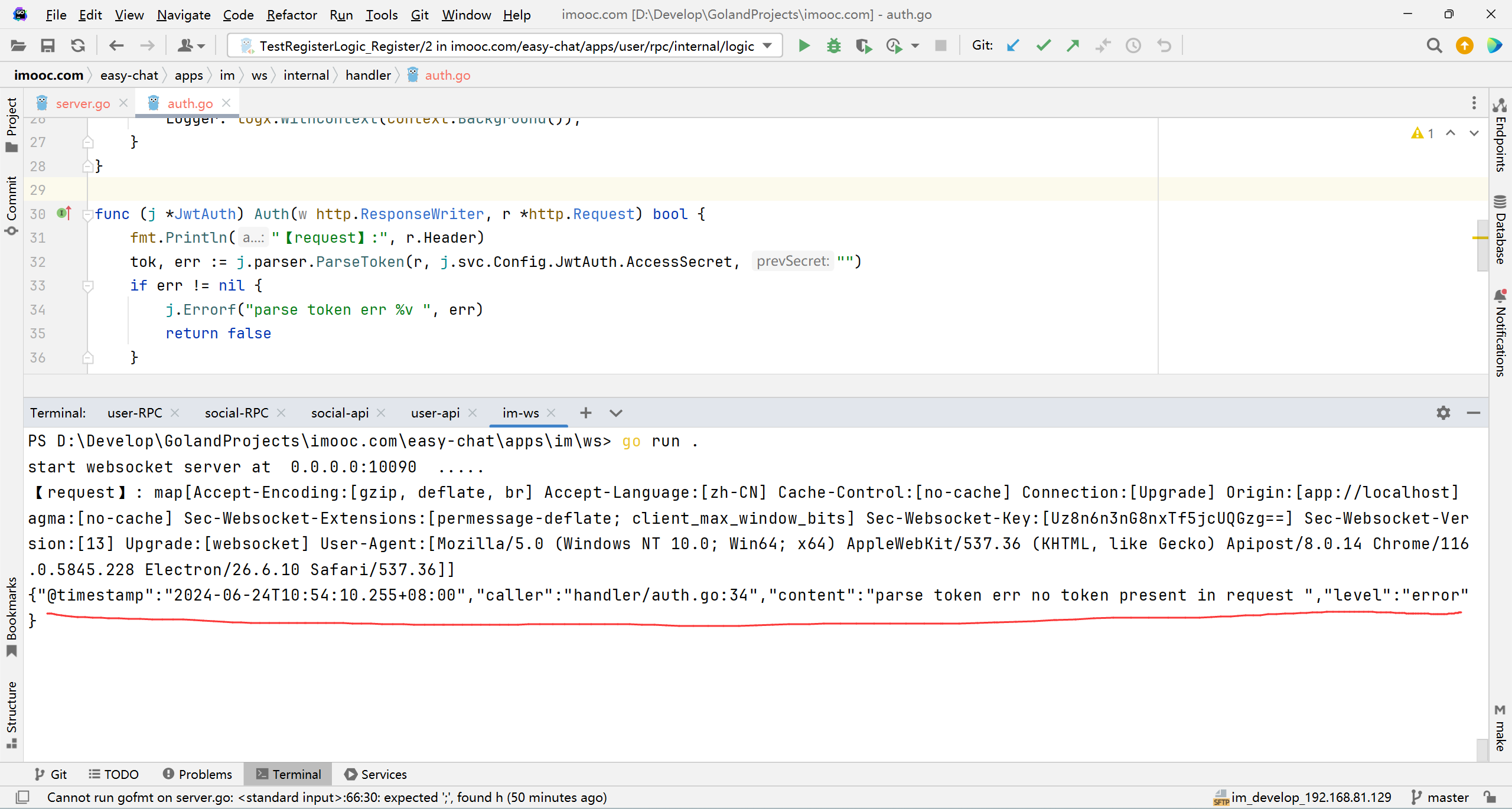This screenshot has width=1512, height=809.
Task: Rollback changes with undo icon
Action: (x=1164, y=45)
